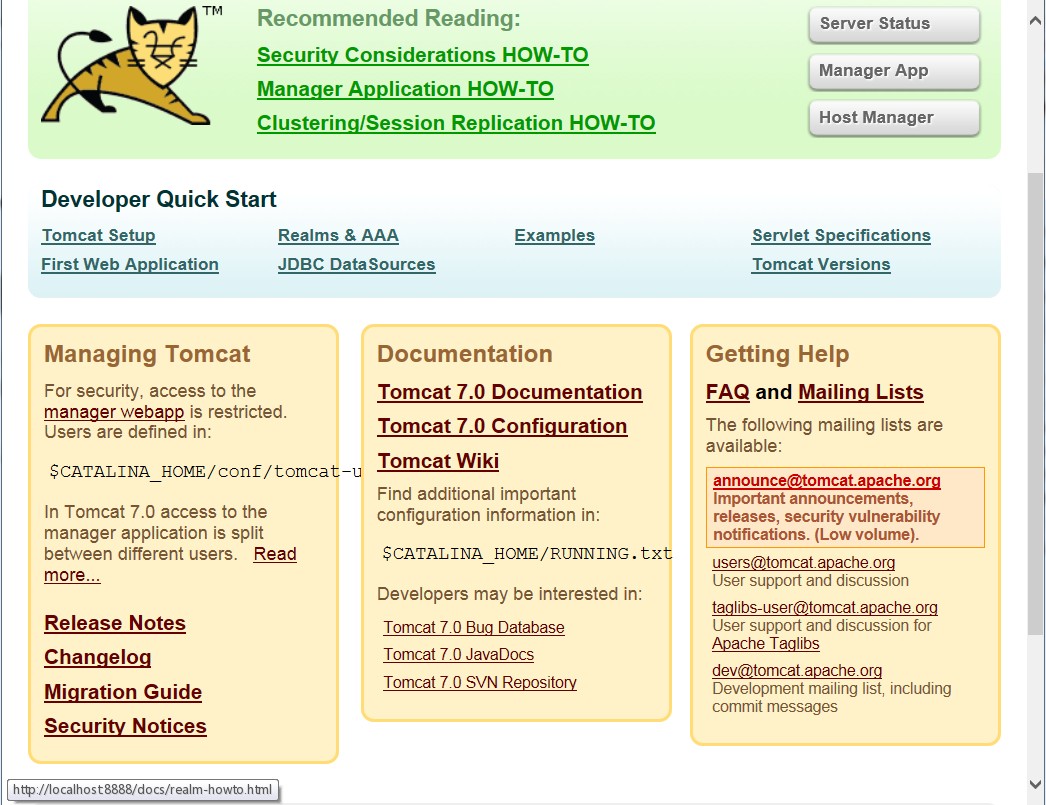Viewport: 1046px width, 805px height.
Task: Open Security Notices link
Action: pos(125,726)
